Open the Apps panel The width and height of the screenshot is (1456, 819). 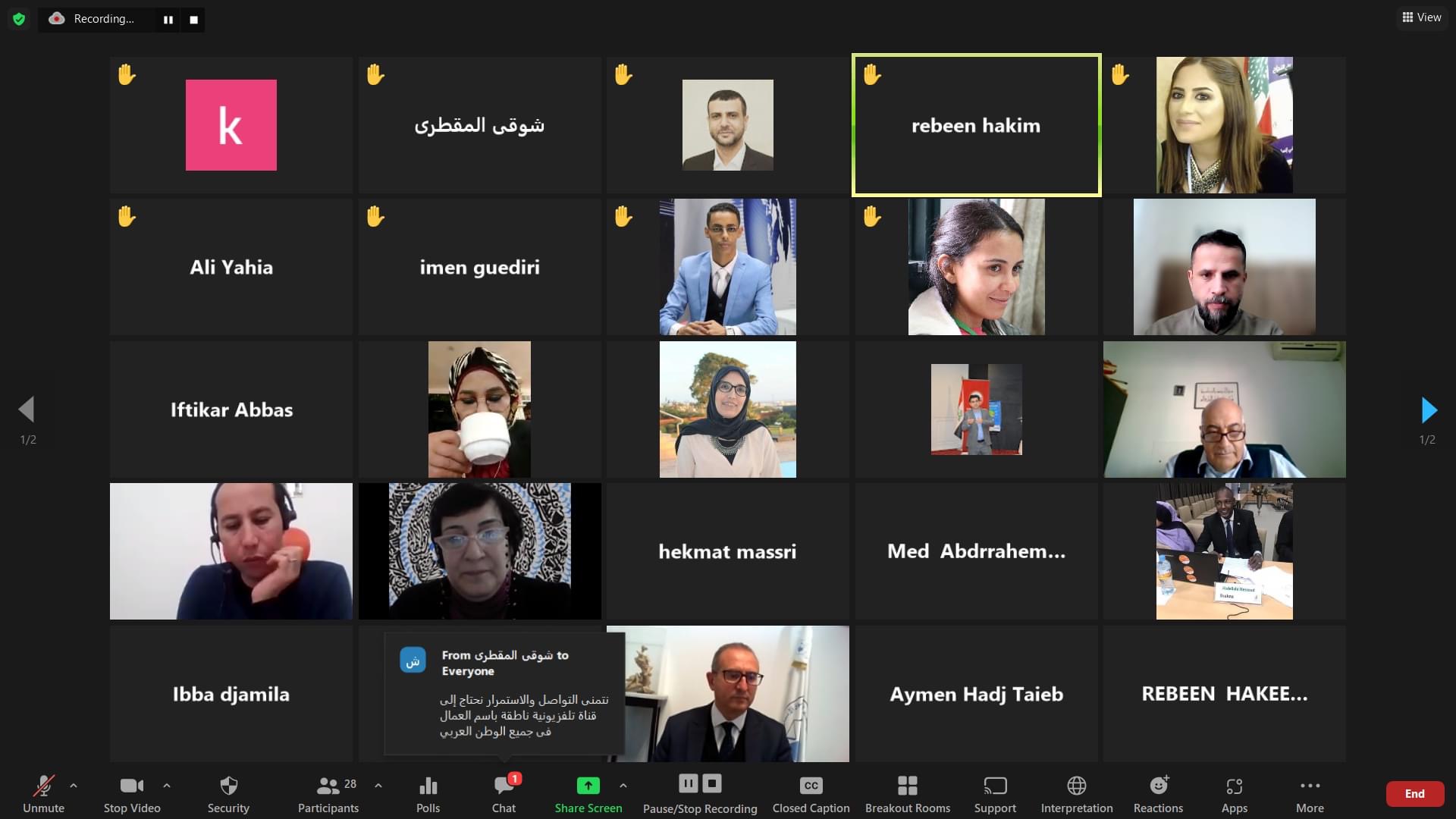(x=1234, y=793)
